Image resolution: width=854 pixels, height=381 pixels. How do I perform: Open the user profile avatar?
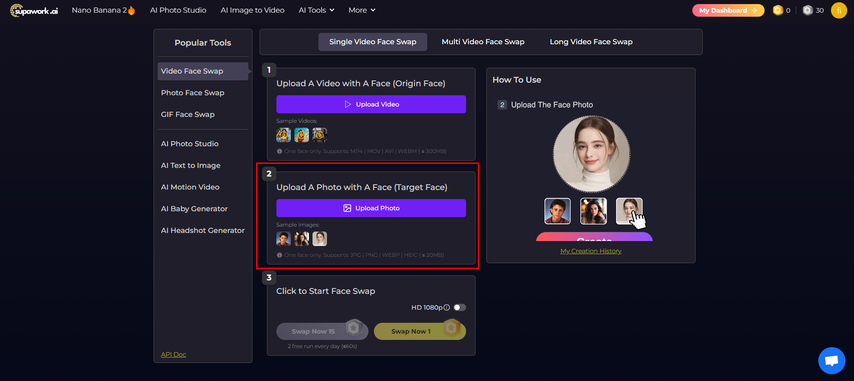point(839,10)
